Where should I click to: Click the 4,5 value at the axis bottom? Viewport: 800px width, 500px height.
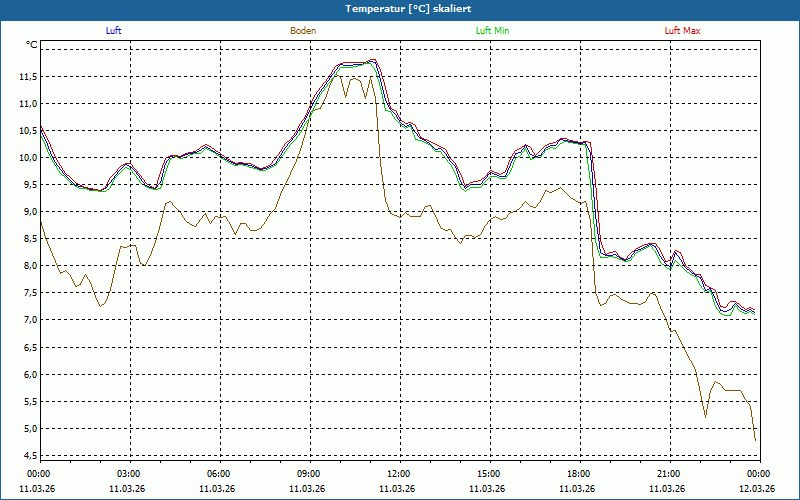[29, 456]
